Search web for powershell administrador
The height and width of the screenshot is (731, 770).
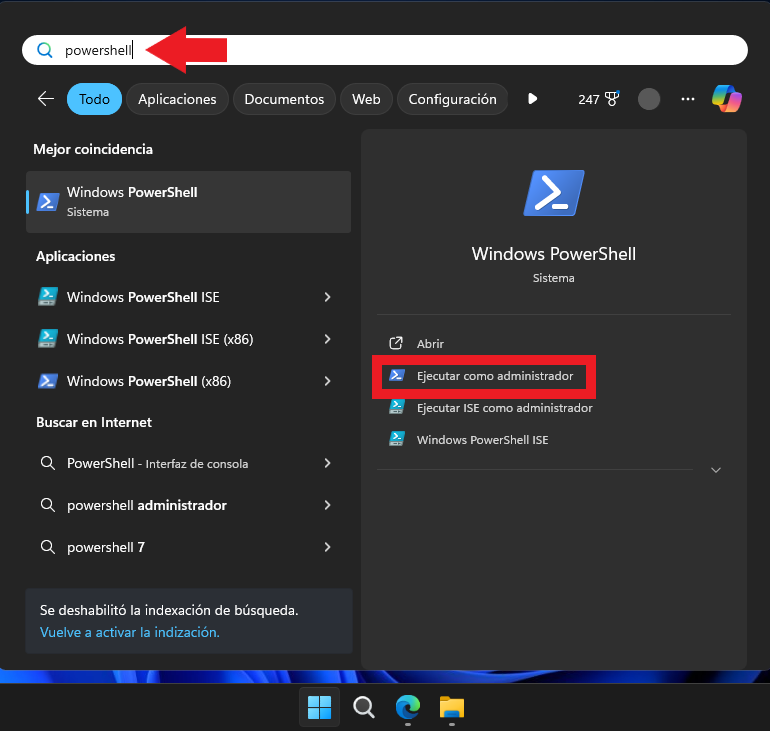[x=146, y=505]
